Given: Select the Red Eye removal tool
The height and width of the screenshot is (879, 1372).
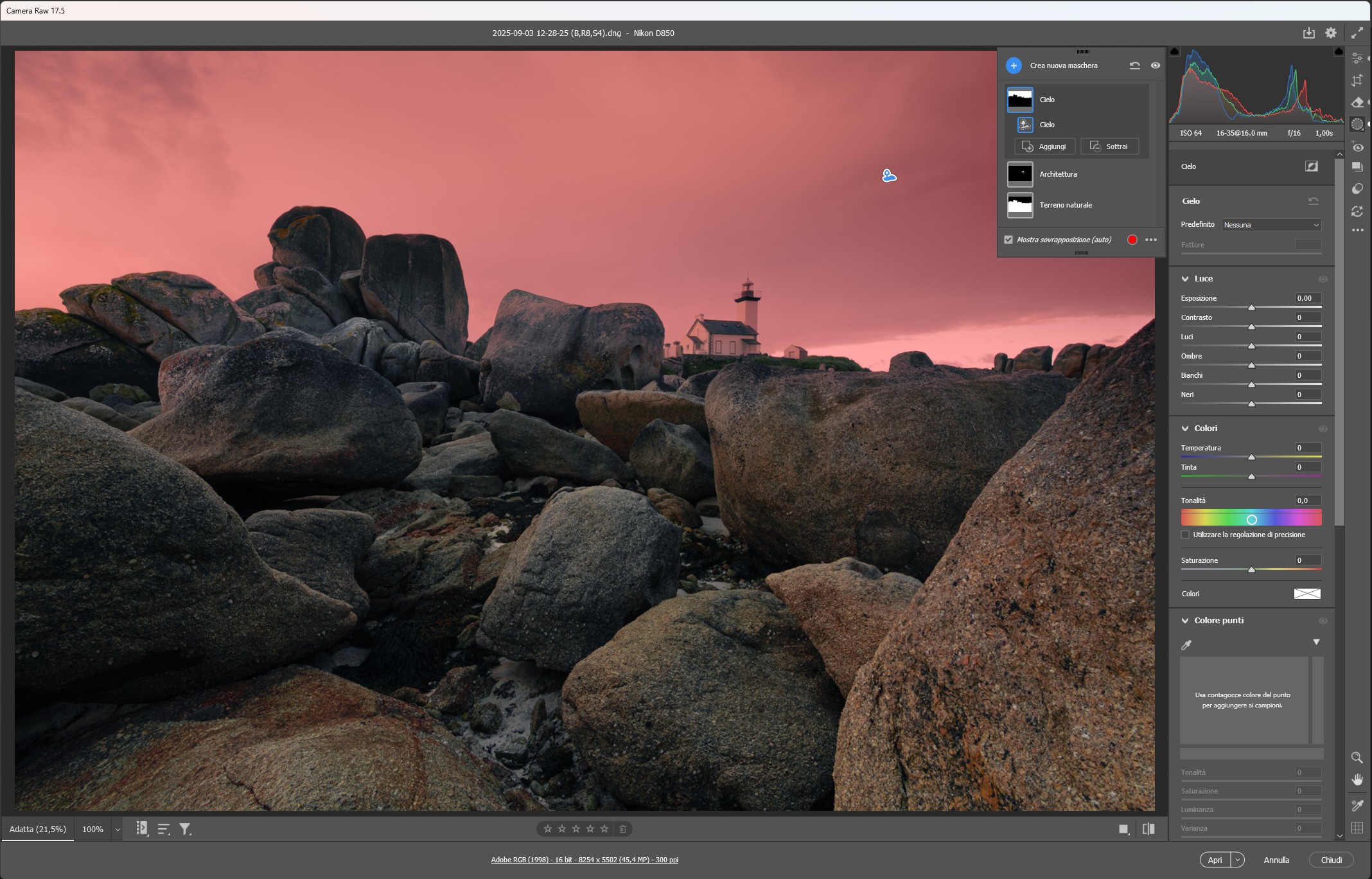Looking at the screenshot, I should (1357, 146).
